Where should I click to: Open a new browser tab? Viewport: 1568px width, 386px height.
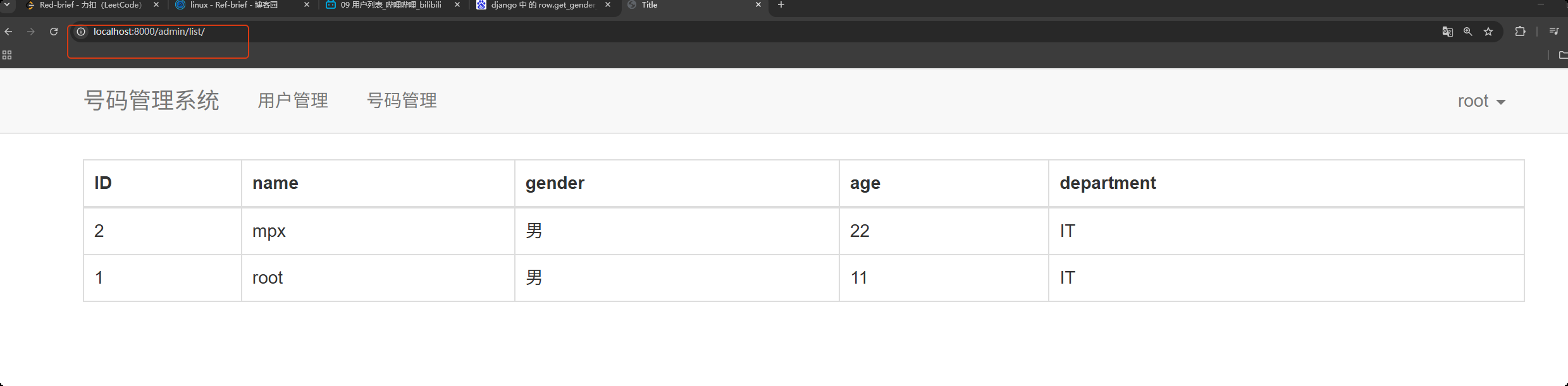[x=781, y=5]
